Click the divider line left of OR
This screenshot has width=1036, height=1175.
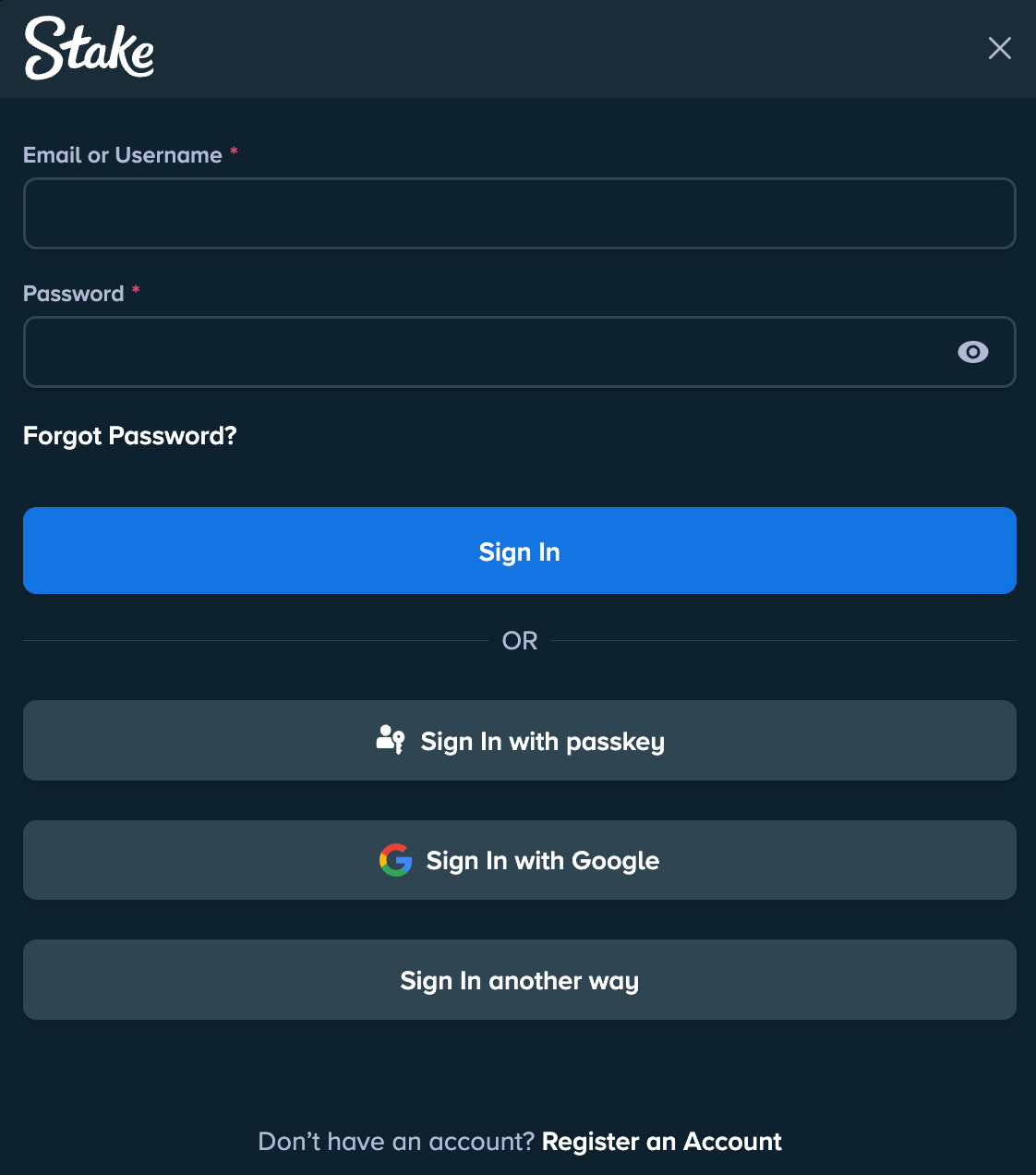(255, 640)
